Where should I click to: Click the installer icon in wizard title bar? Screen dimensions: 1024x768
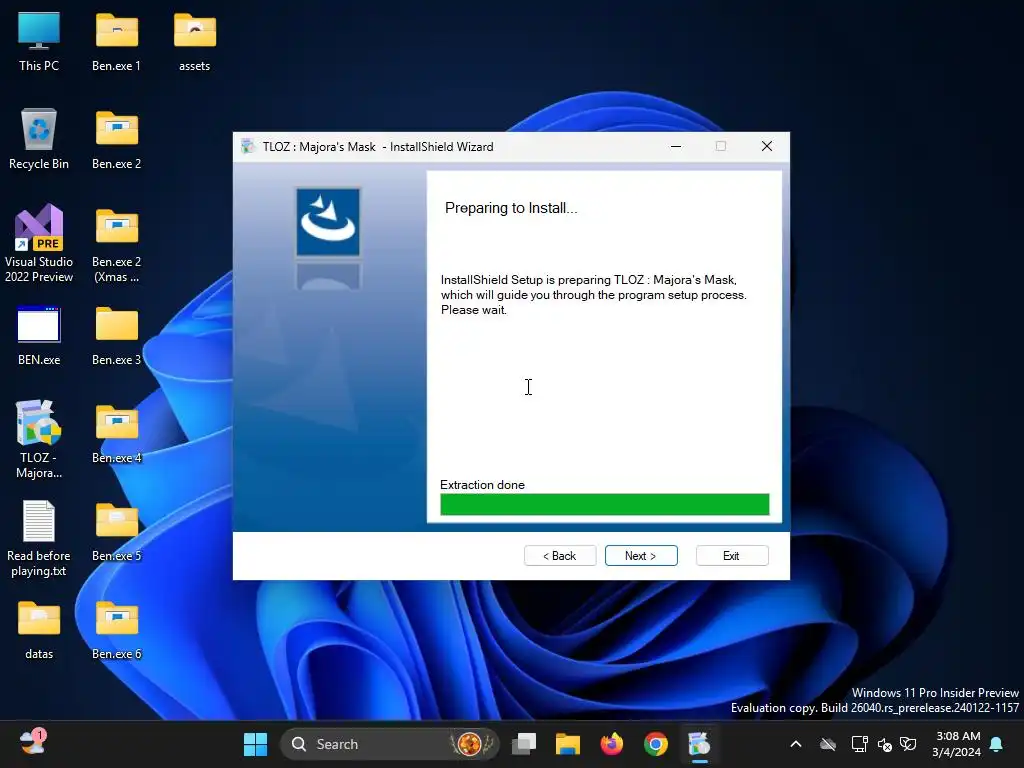click(248, 146)
